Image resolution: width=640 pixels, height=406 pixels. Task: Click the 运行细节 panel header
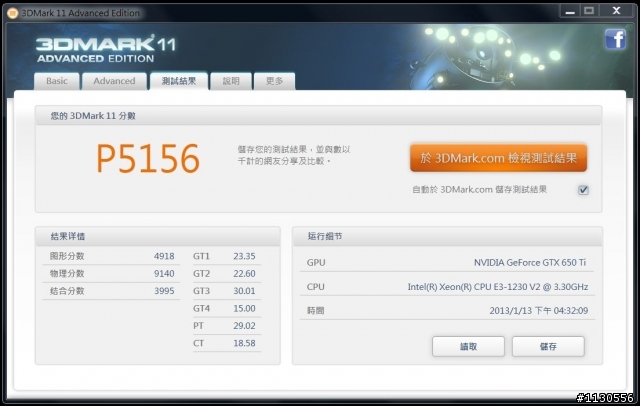click(447, 236)
